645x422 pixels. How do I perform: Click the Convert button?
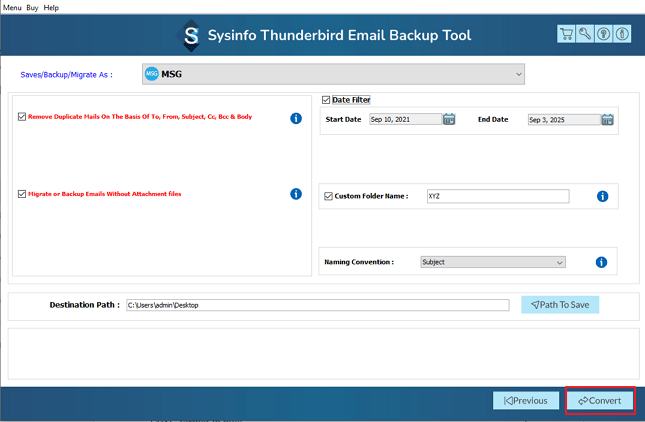(600, 401)
